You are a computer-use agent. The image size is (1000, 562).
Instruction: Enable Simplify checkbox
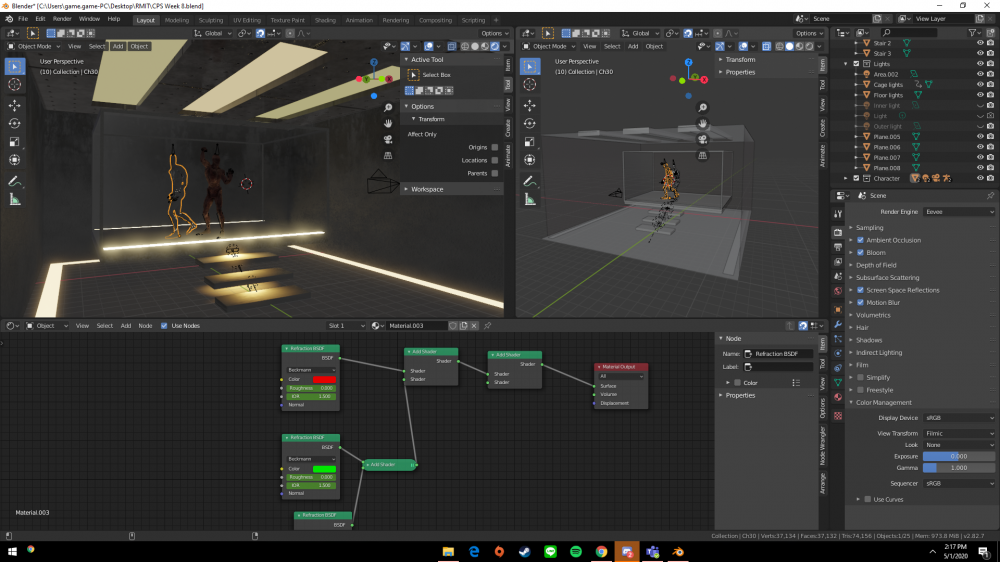coord(860,378)
